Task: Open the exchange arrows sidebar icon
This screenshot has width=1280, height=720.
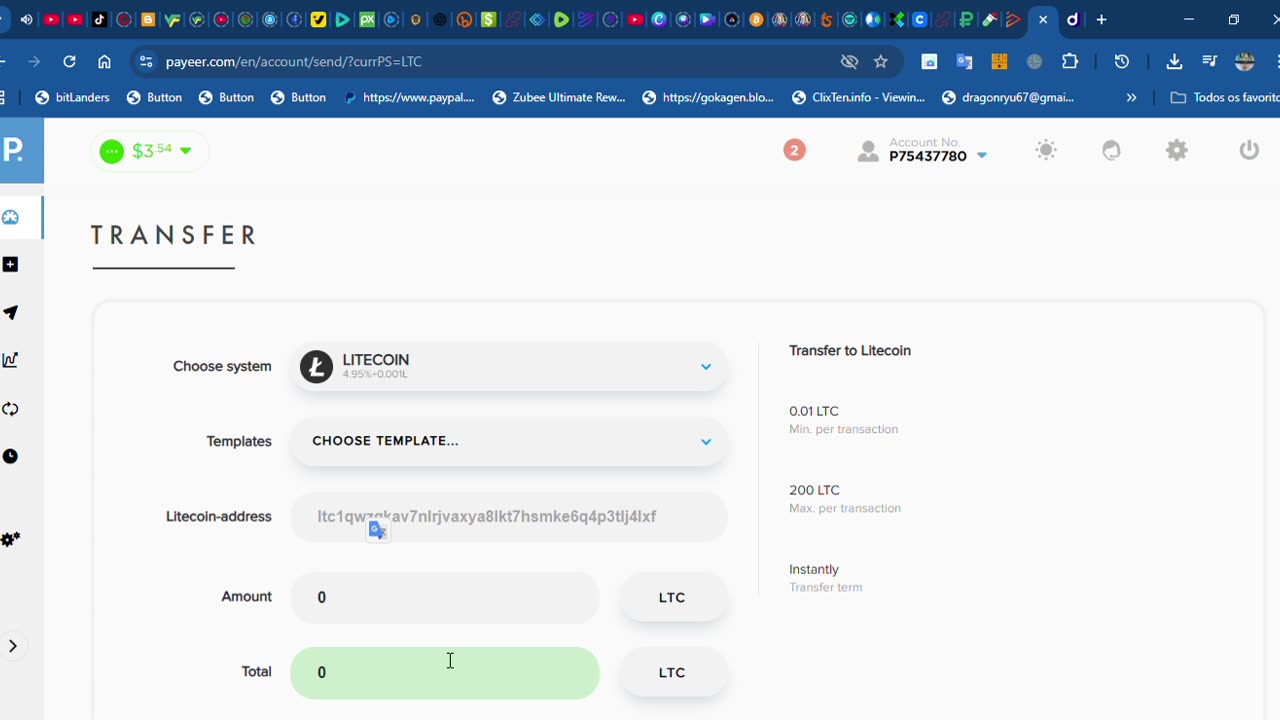Action: tap(10, 408)
